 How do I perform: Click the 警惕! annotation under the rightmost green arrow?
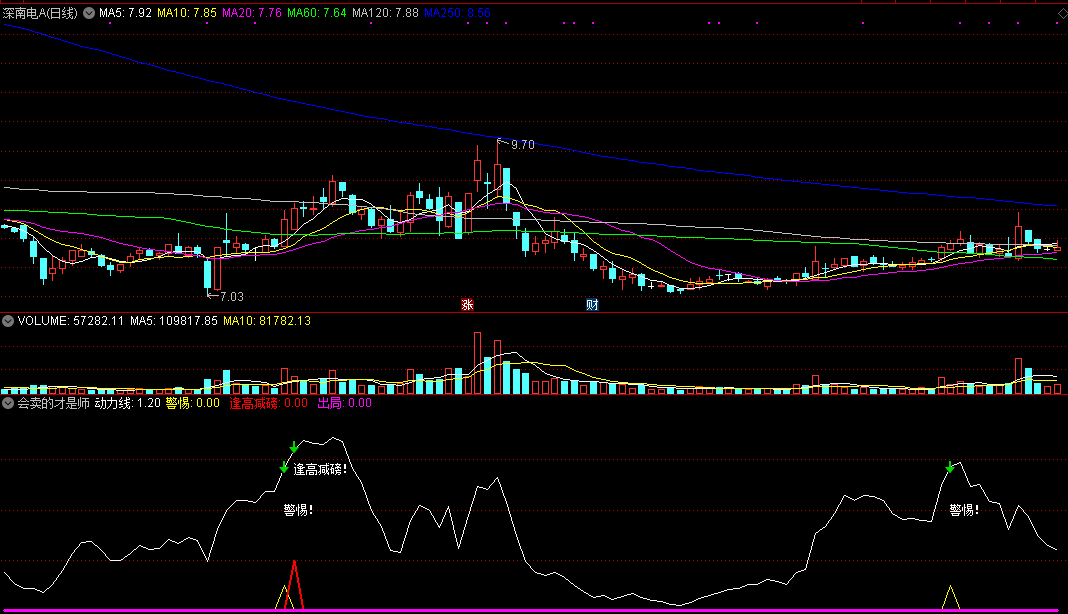[x=964, y=510]
